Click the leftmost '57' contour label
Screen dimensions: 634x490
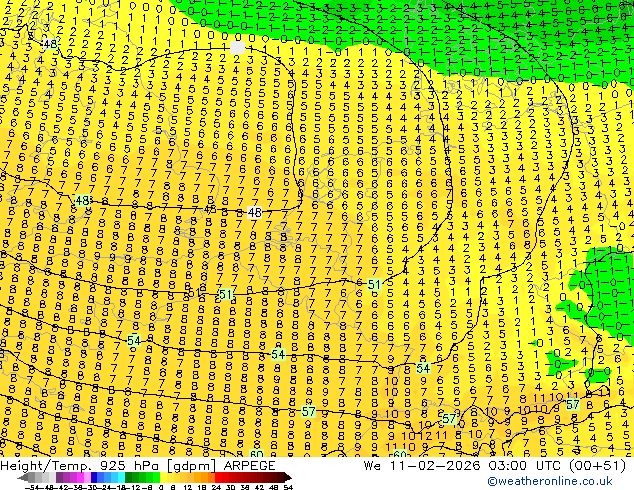click(309, 412)
